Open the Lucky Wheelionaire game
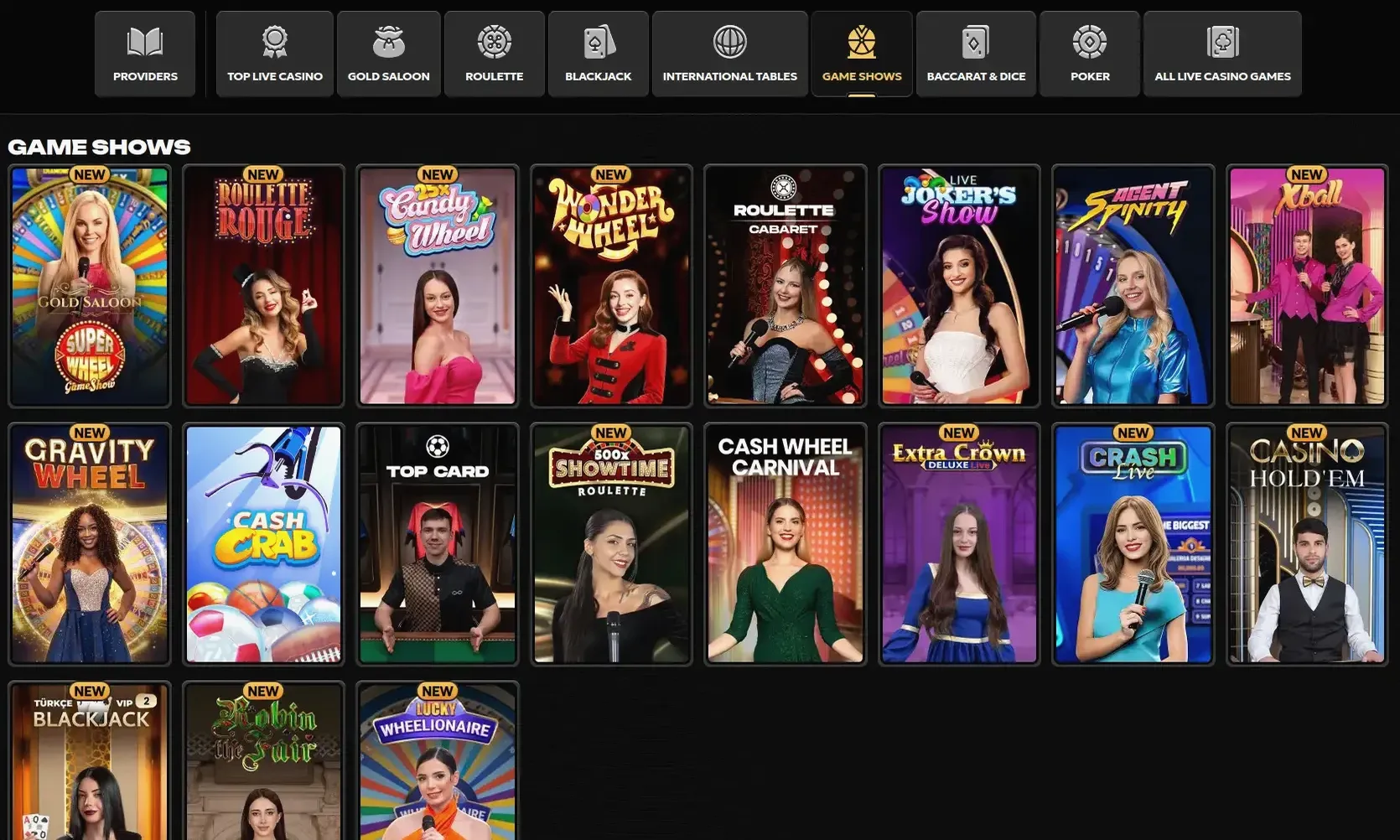 438,761
